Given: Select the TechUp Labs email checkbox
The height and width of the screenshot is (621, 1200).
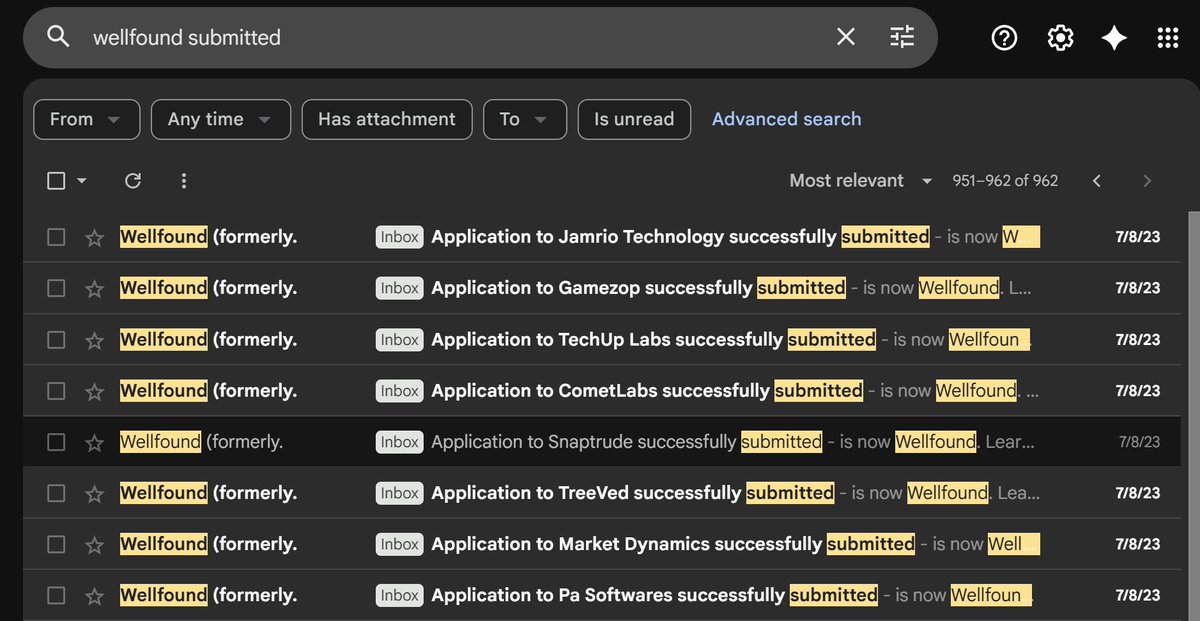Looking at the screenshot, I should [x=56, y=340].
